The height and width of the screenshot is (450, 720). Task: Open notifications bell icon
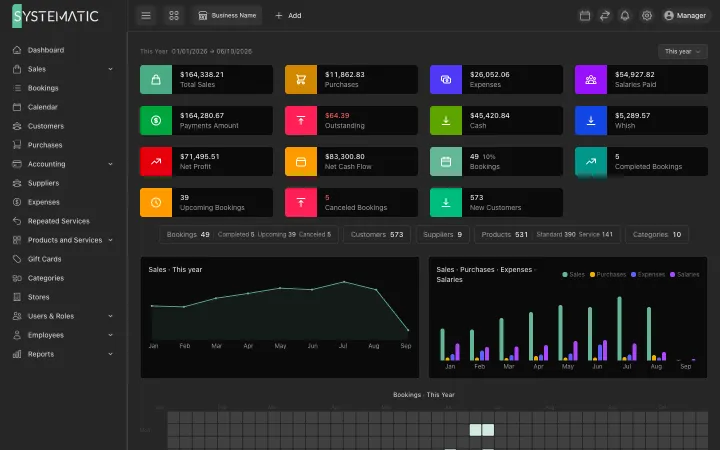coord(625,16)
